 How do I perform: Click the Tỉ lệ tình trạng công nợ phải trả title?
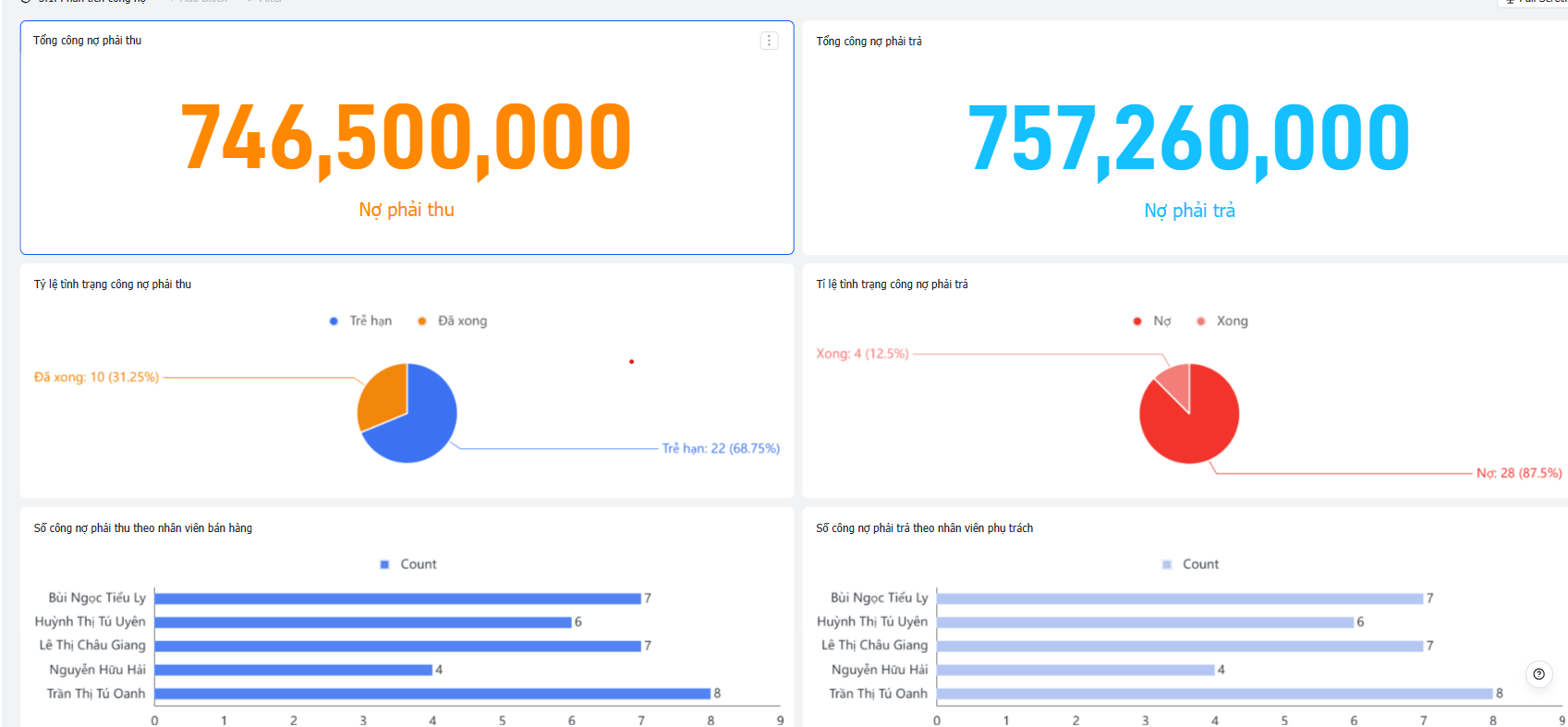point(892,285)
